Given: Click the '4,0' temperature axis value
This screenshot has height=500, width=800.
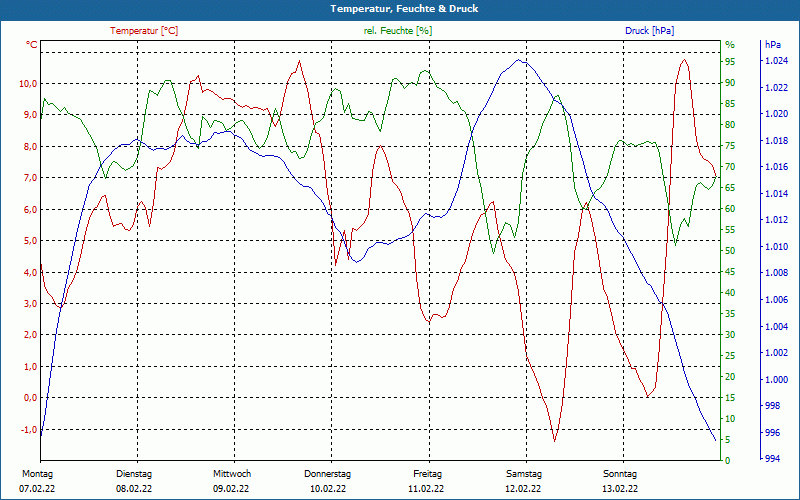Looking at the screenshot, I should click(x=30, y=272).
